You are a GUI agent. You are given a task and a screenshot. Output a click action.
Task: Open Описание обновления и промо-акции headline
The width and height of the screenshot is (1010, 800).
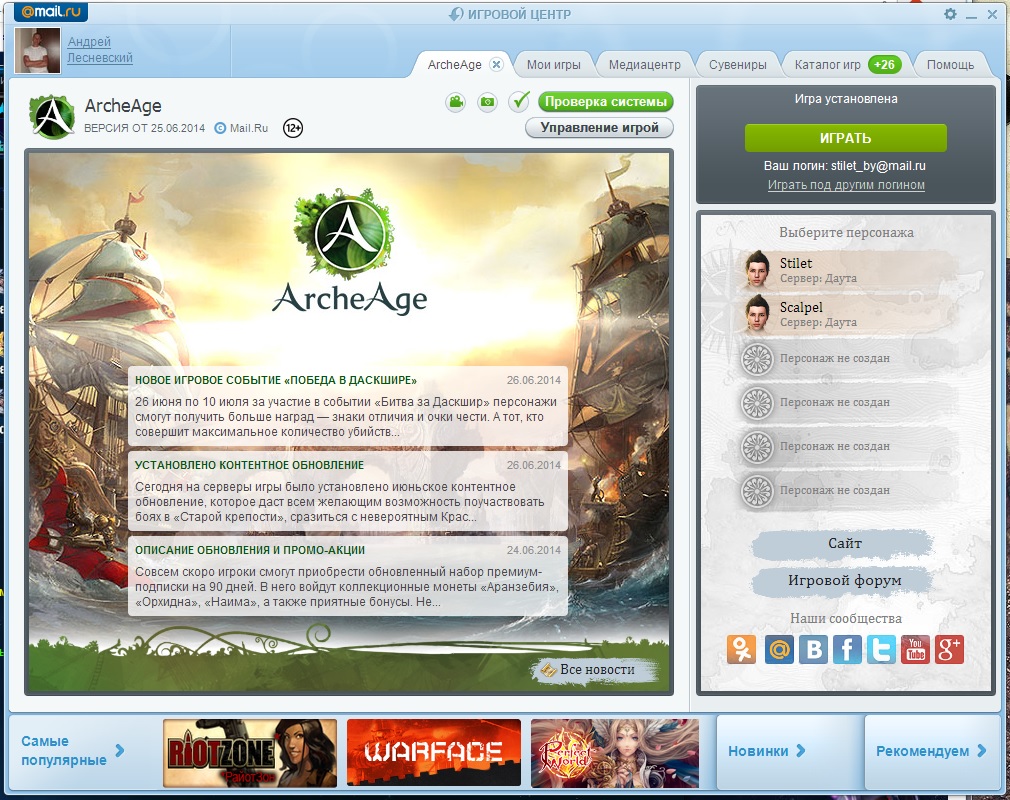click(250, 550)
